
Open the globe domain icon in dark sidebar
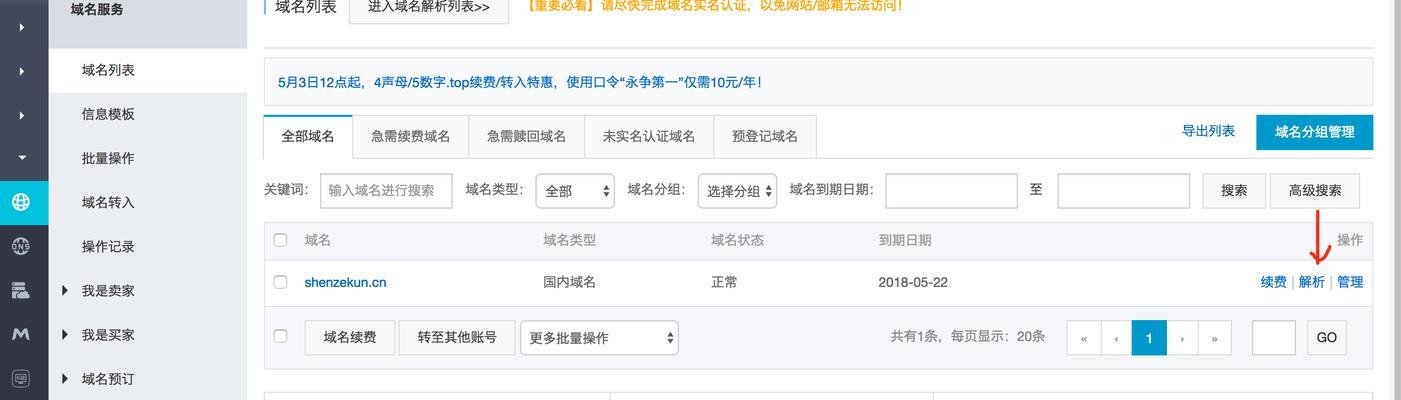point(21,202)
